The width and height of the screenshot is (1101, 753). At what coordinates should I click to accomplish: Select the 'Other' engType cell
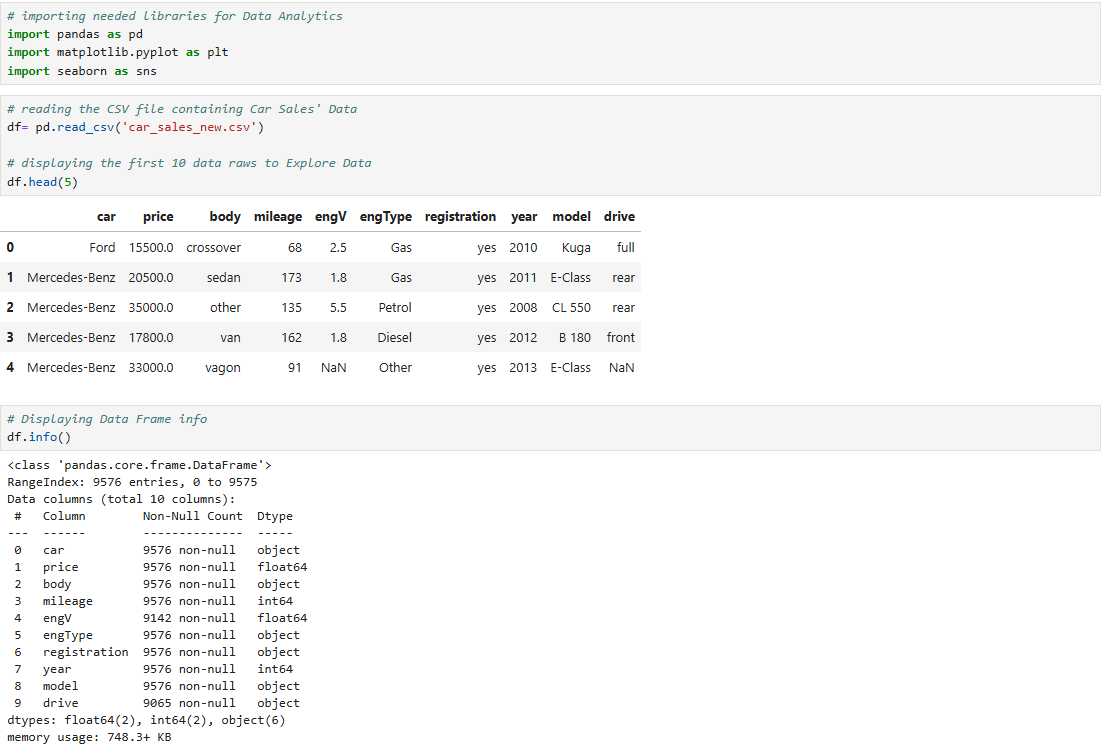point(395,367)
